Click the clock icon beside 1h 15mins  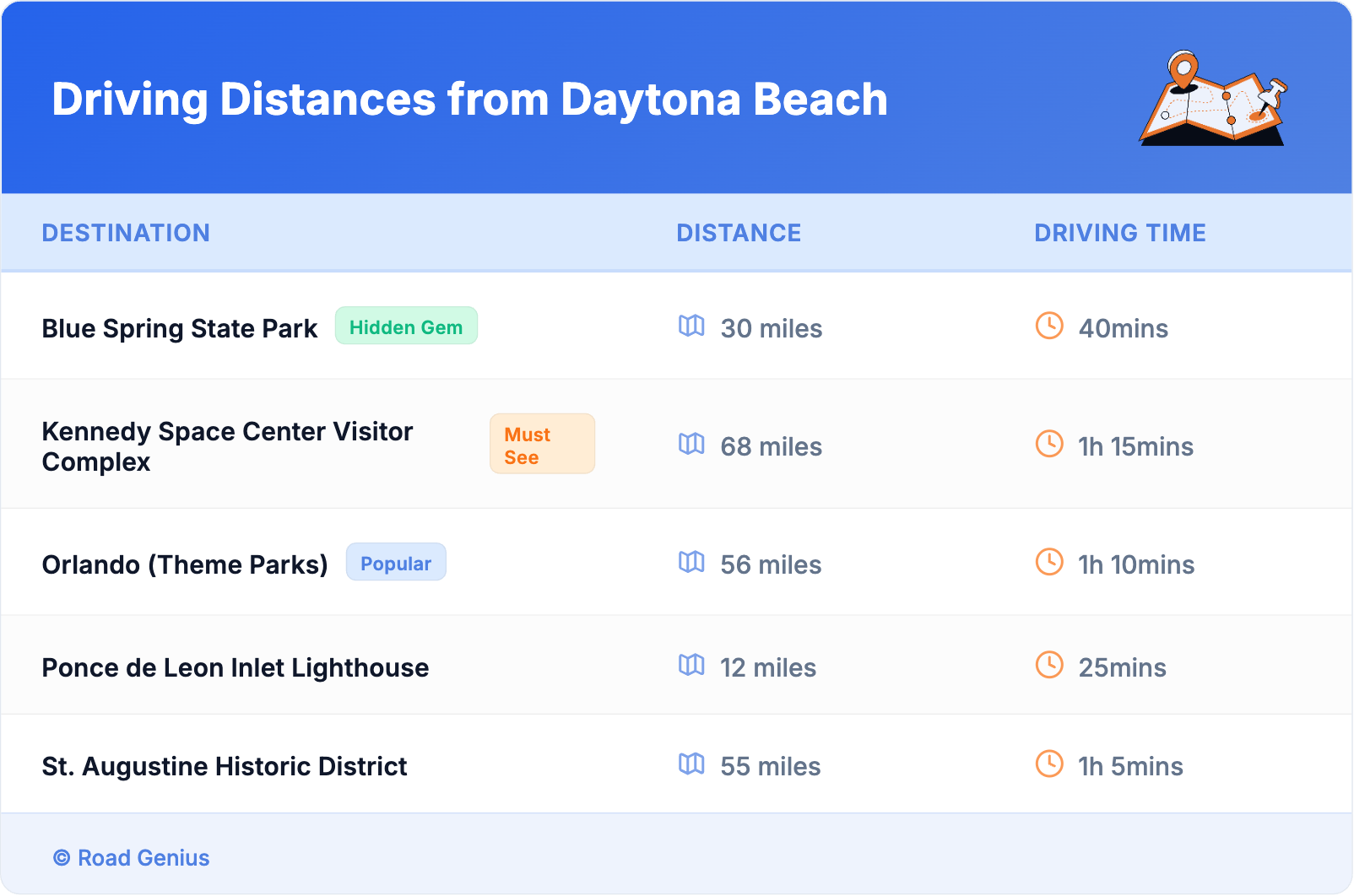click(x=1049, y=444)
